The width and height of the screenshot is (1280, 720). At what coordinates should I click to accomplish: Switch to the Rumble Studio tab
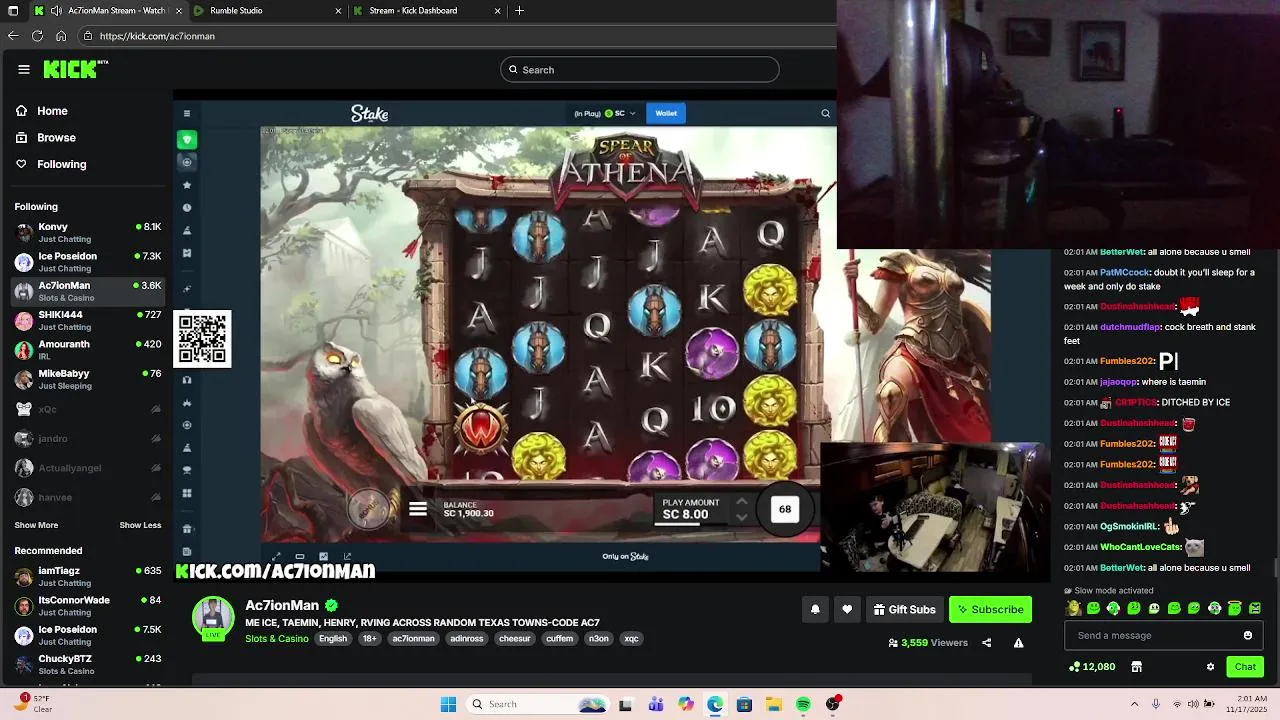(x=265, y=10)
